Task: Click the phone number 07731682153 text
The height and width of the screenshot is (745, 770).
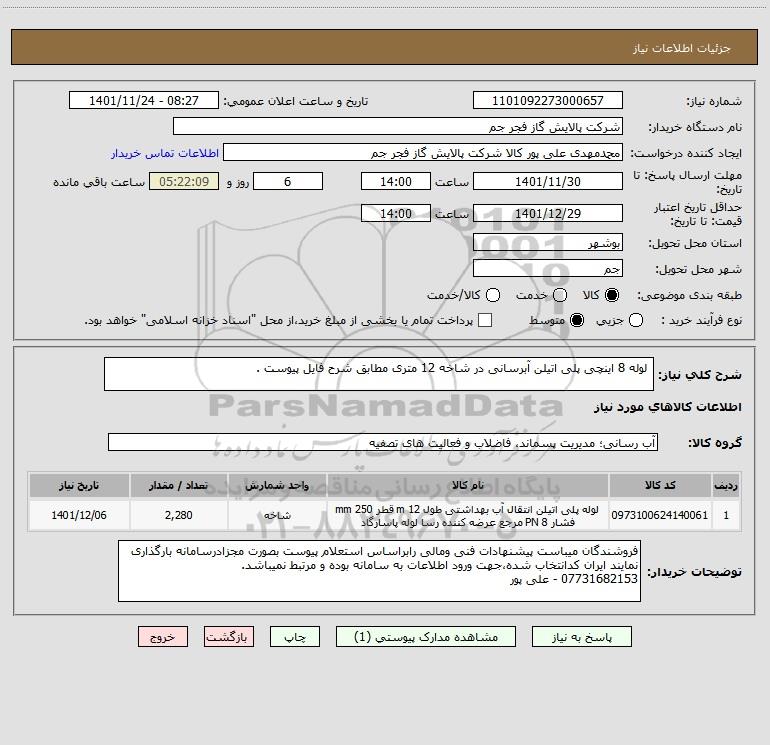Action: click(x=599, y=579)
